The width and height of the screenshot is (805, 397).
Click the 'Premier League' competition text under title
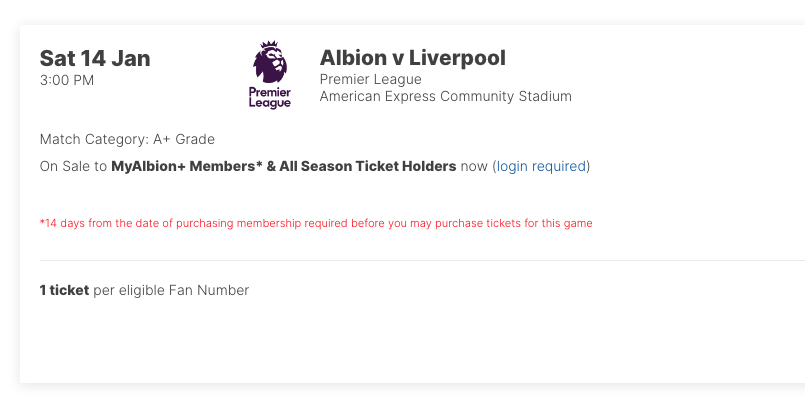(x=370, y=80)
